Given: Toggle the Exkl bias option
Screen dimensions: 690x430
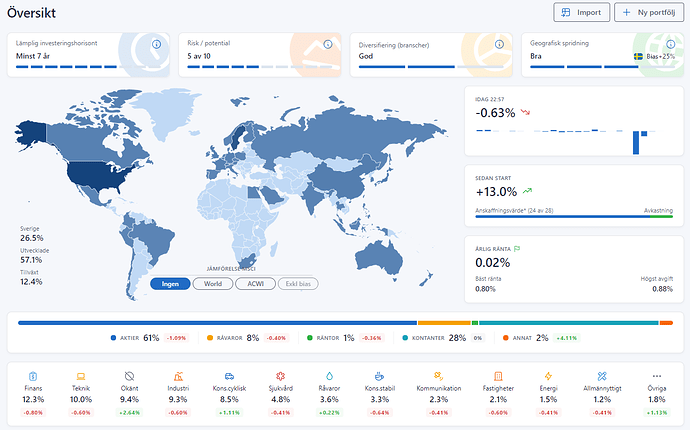Looking at the screenshot, I should [299, 284].
